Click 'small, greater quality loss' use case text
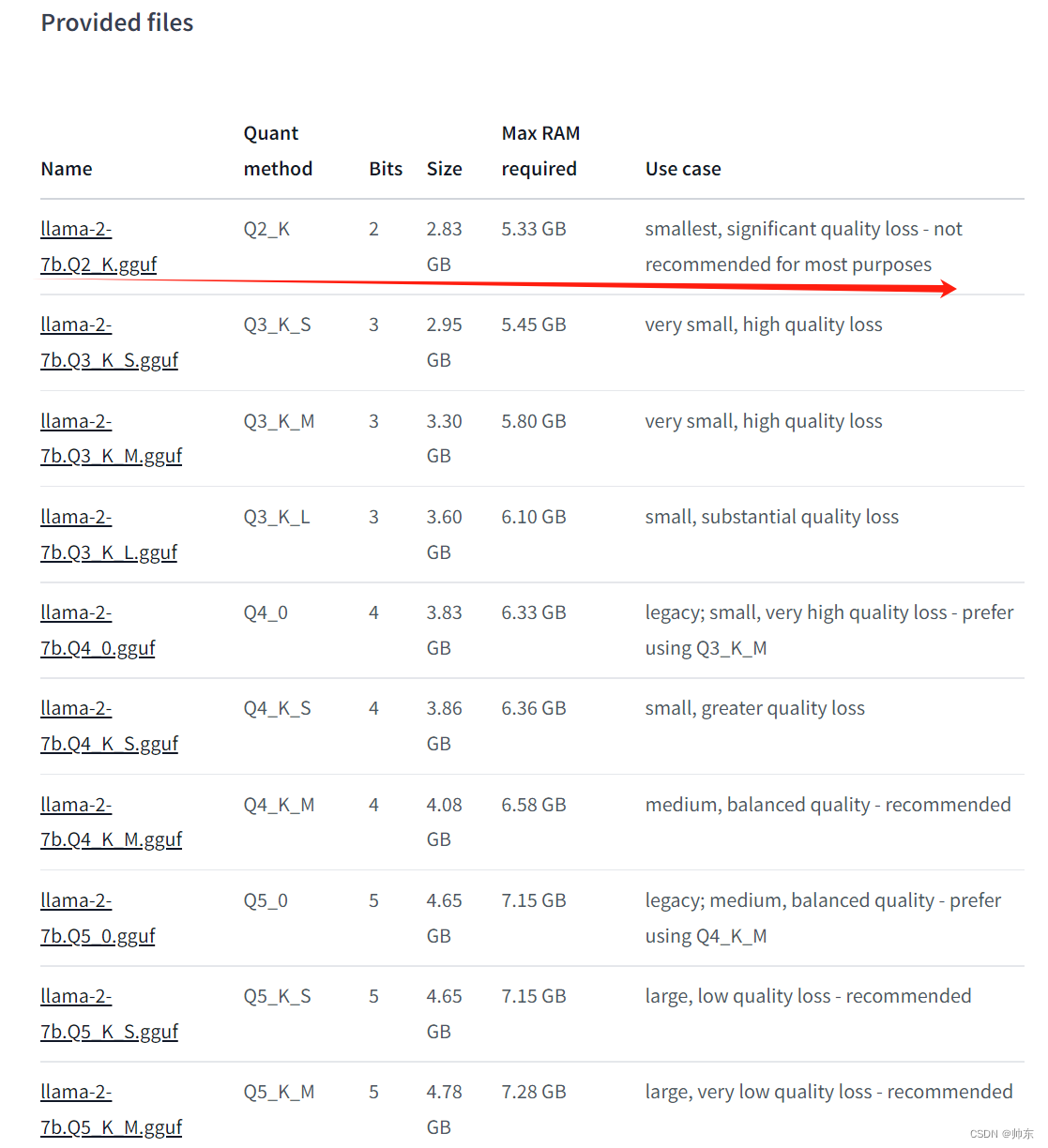Viewport: 1048px width, 1148px height. [x=755, y=708]
